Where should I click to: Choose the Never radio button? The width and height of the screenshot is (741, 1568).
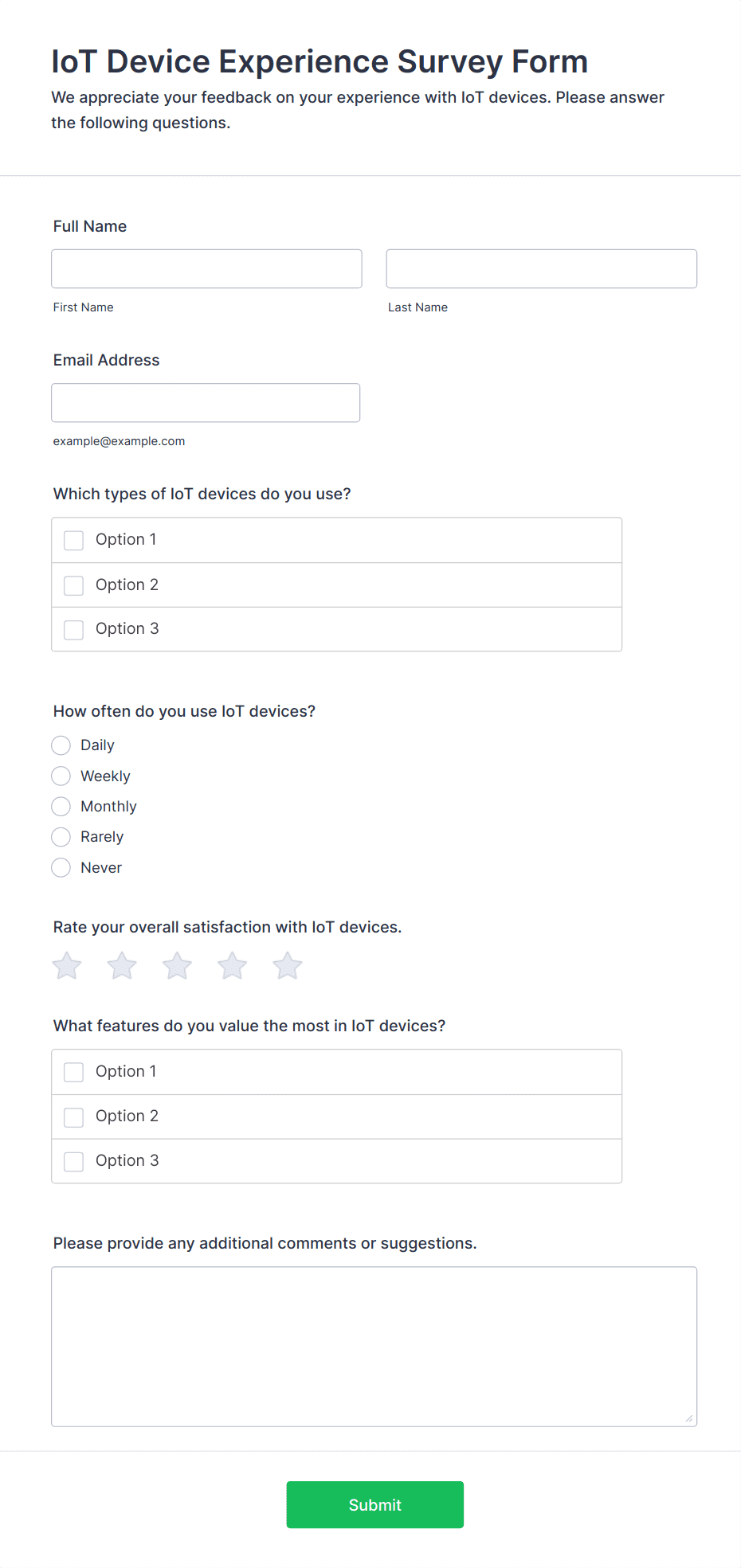[61, 867]
